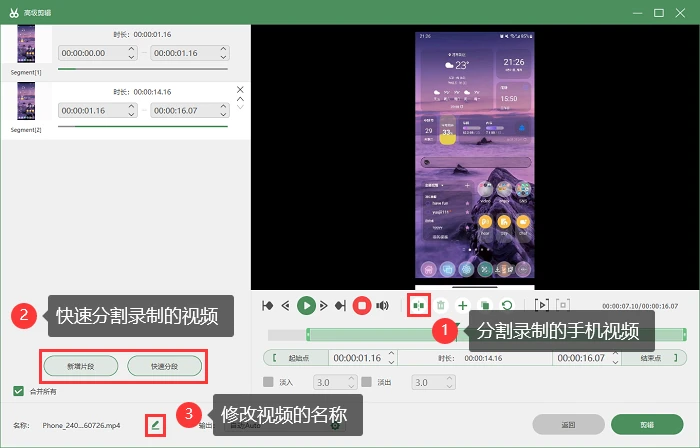Viewport: 700px width, 448px height.
Task: Select the Segment[1] thumbnail
Action: pos(26,44)
